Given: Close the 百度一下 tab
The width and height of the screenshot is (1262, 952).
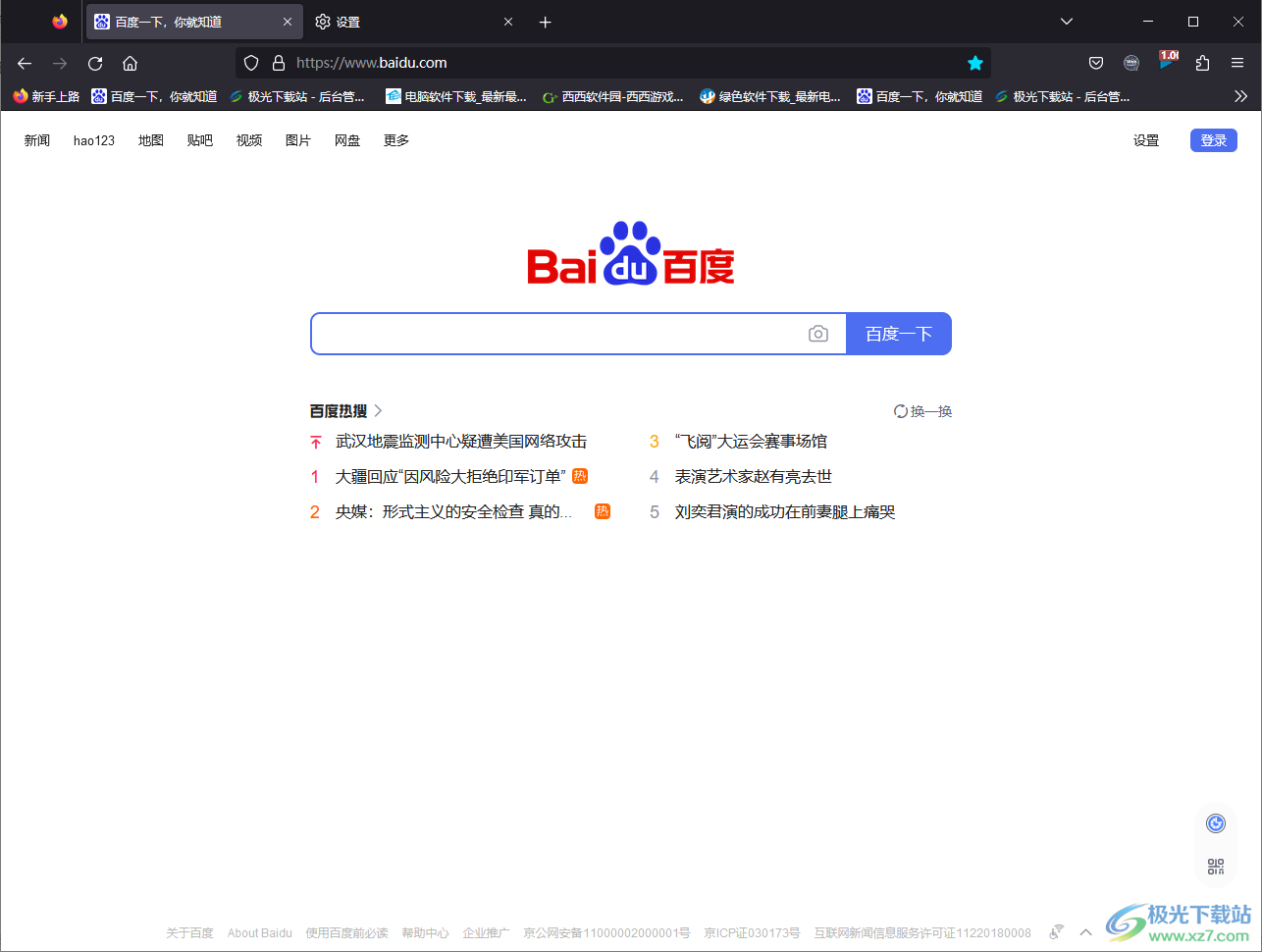Looking at the screenshot, I should 288,22.
